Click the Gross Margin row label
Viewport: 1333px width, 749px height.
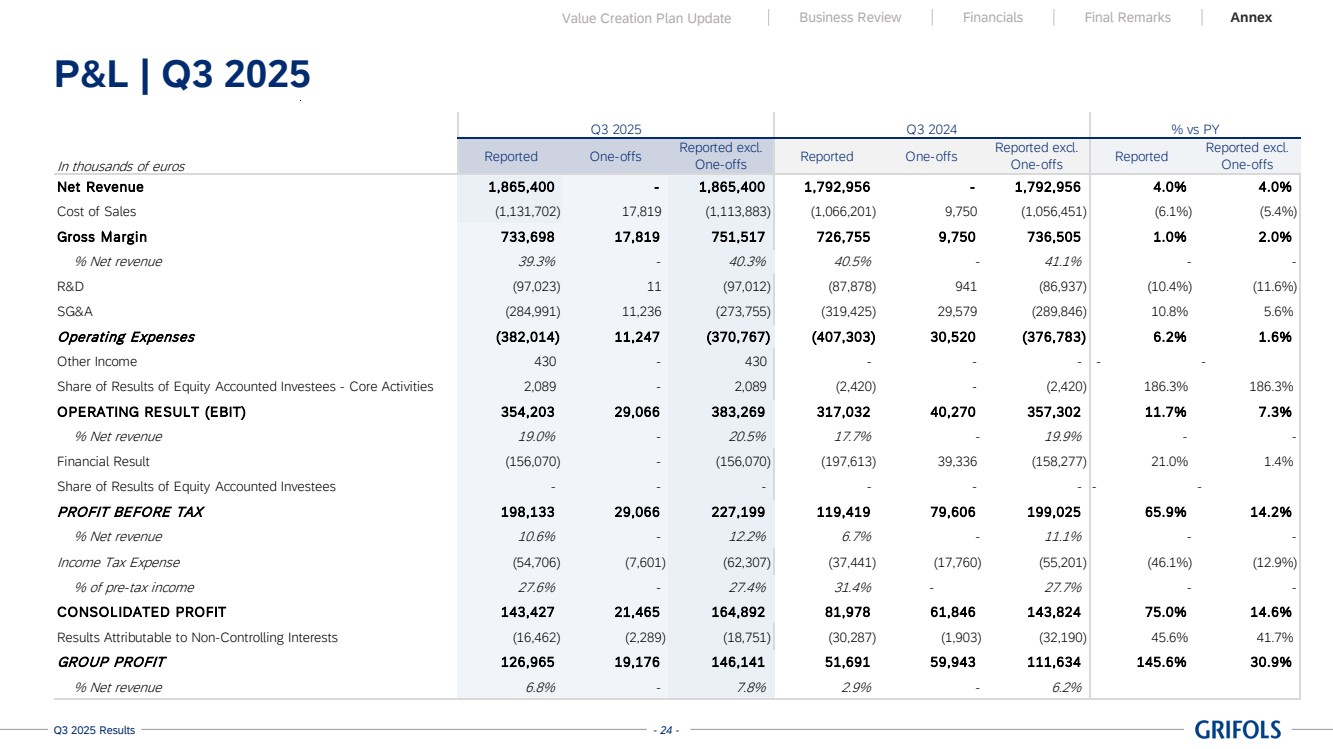point(102,237)
